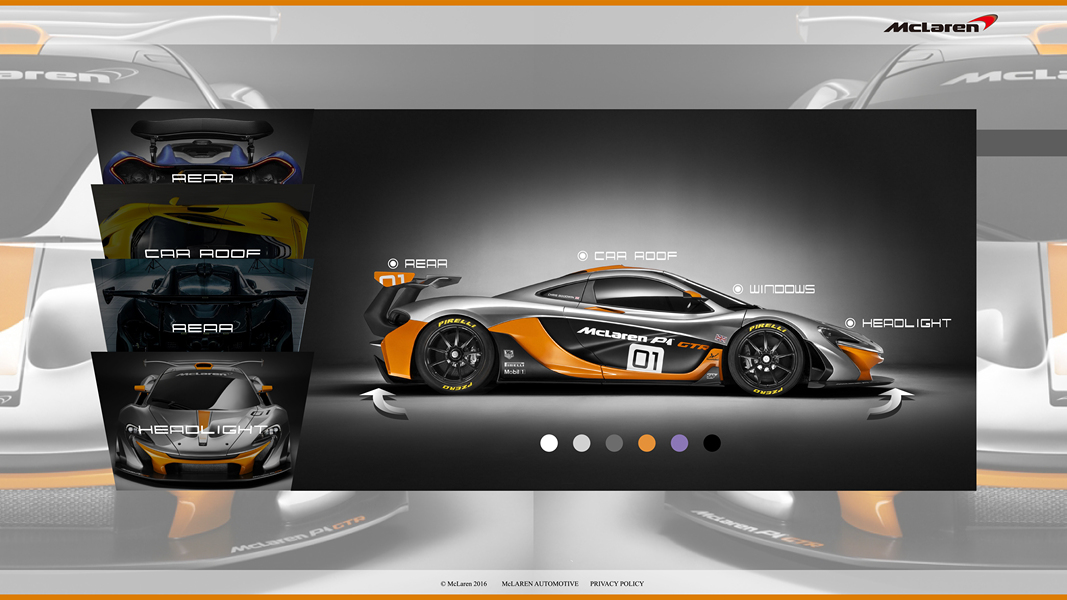Open the Headlight thumbnail
The width and height of the screenshot is (1067, 600).
click(x=203, y=420)
